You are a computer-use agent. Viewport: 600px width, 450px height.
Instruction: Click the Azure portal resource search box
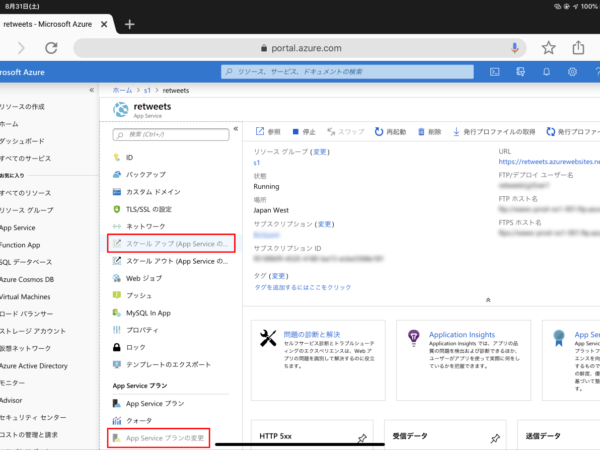(347, 72)
